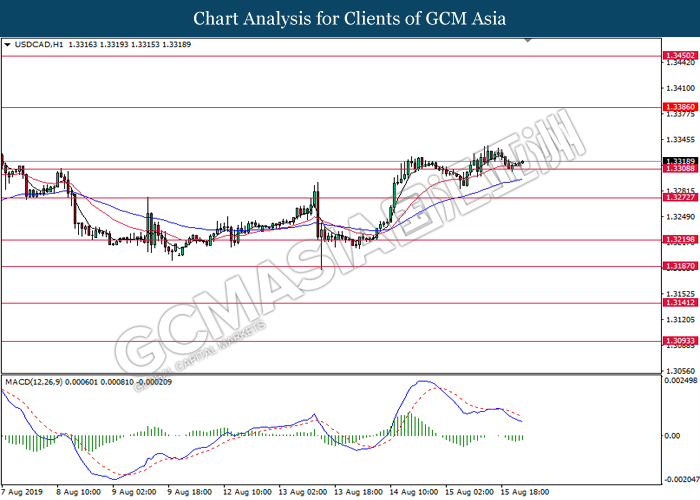Click the 1.31525 axis price value

680,294
